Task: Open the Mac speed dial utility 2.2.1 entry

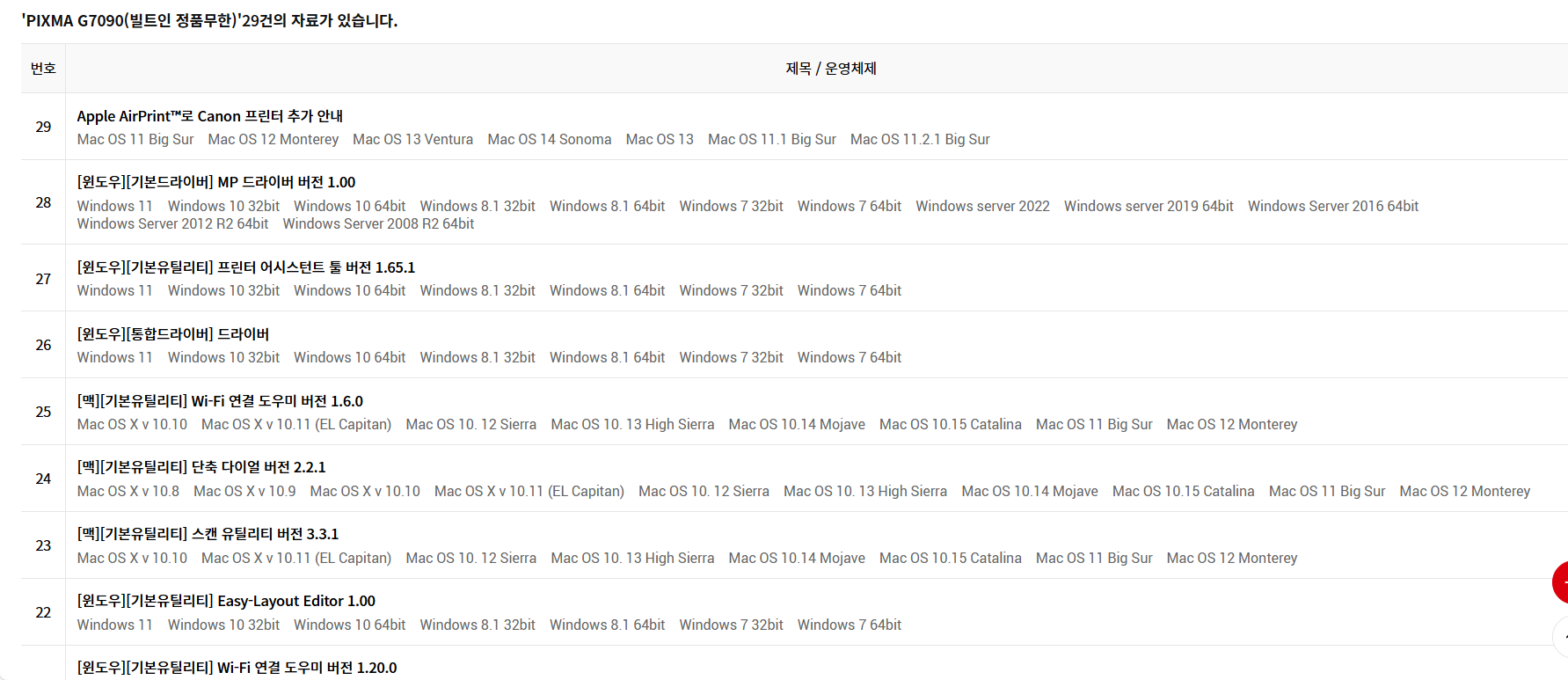Action: (201, 467)
